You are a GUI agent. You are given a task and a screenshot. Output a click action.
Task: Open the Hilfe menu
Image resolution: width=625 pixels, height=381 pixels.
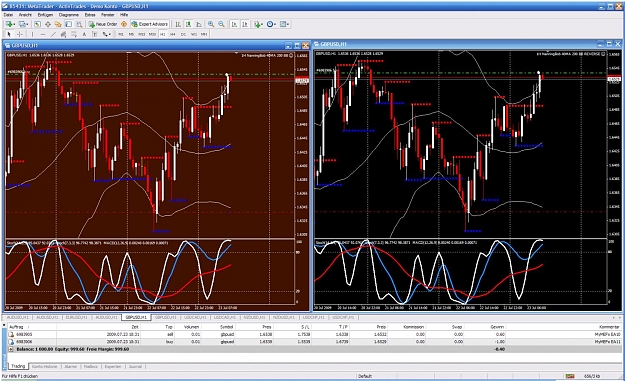click(124, 15)
